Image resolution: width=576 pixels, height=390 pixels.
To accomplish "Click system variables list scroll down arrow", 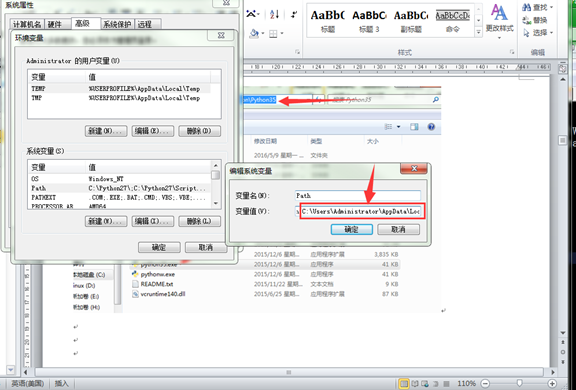I will click(x=216, y=203).
